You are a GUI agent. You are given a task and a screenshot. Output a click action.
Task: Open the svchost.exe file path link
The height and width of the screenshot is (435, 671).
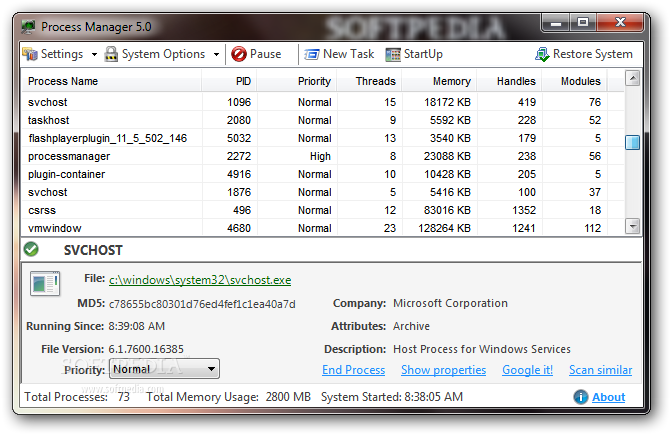tap(200, 280)
